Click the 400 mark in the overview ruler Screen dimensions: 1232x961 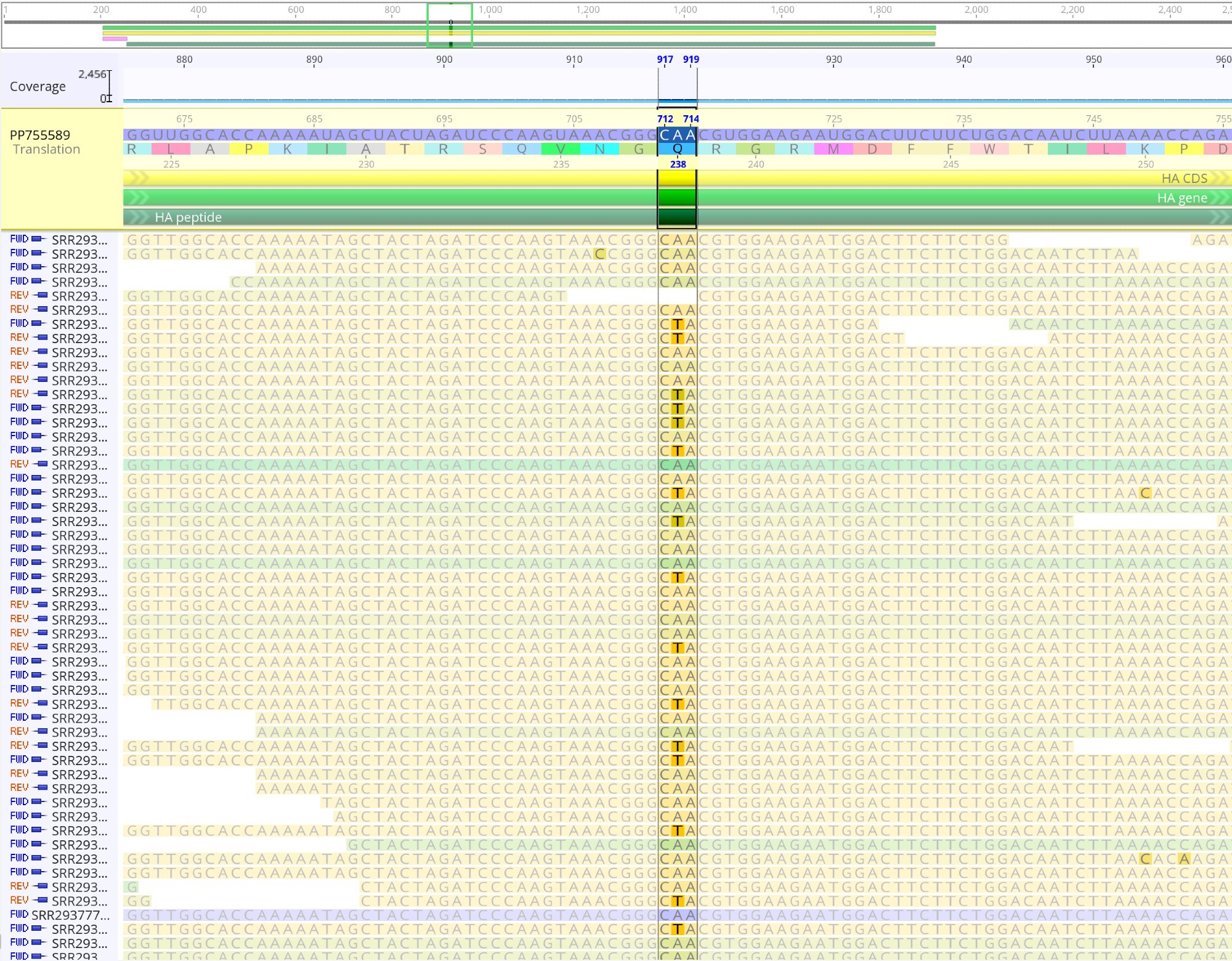pyautogui.click(x=198, y=9)
